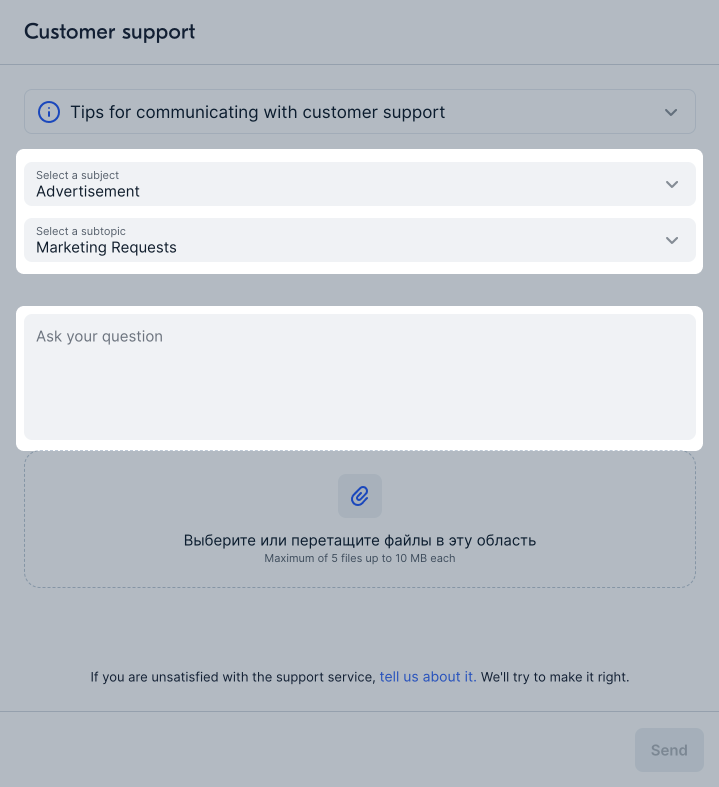Click the paperclip attach files icon
719x787 pixels.
[x=360, y=495]
